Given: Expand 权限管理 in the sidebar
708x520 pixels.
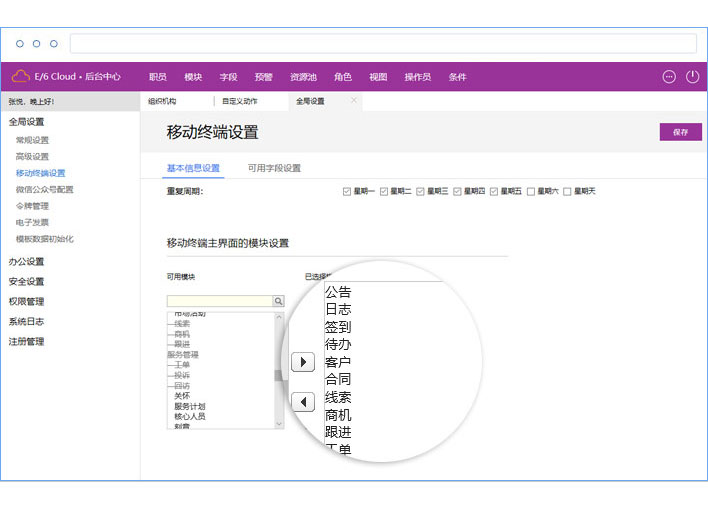Looking at the screenshot, I should (x=27, y=301).
